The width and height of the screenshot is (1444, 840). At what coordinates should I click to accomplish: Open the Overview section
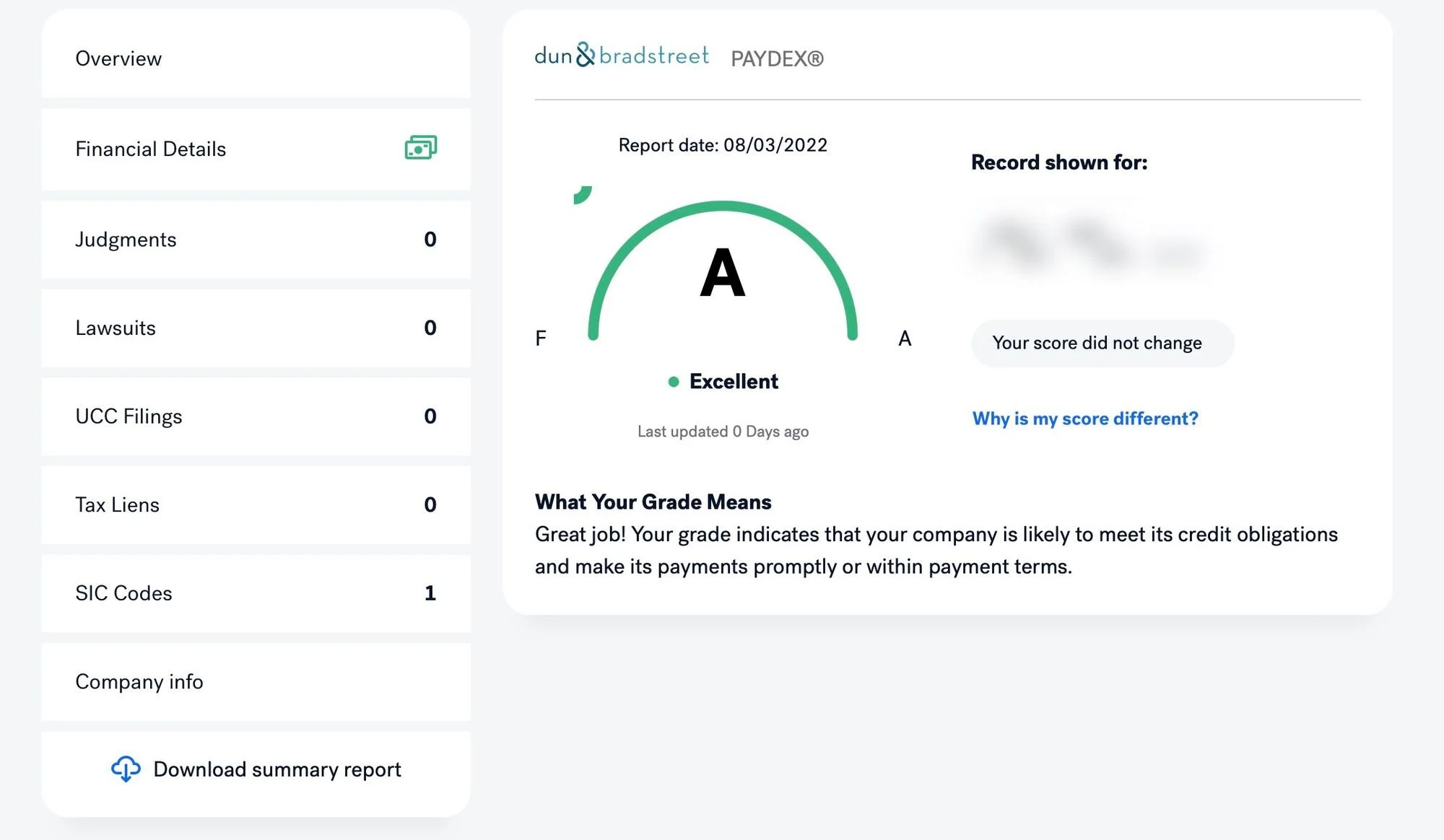point(118,58)
